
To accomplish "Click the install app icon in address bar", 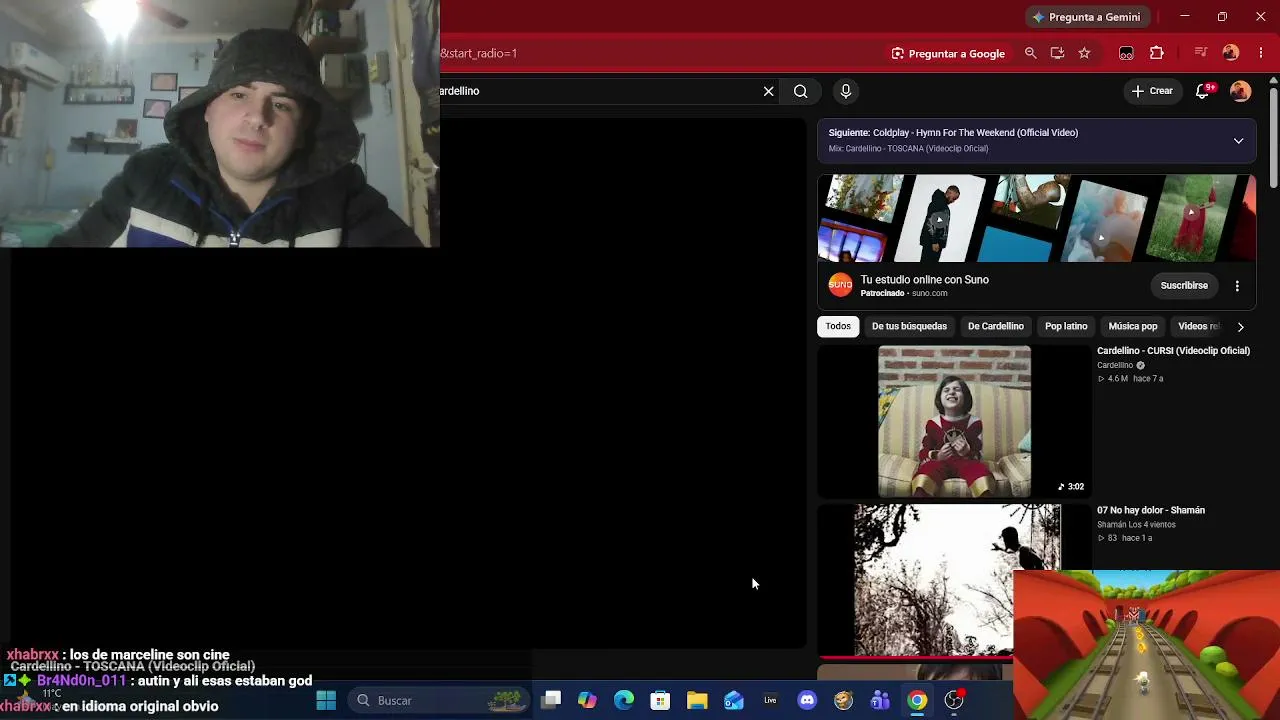I will coord(1057,53).
